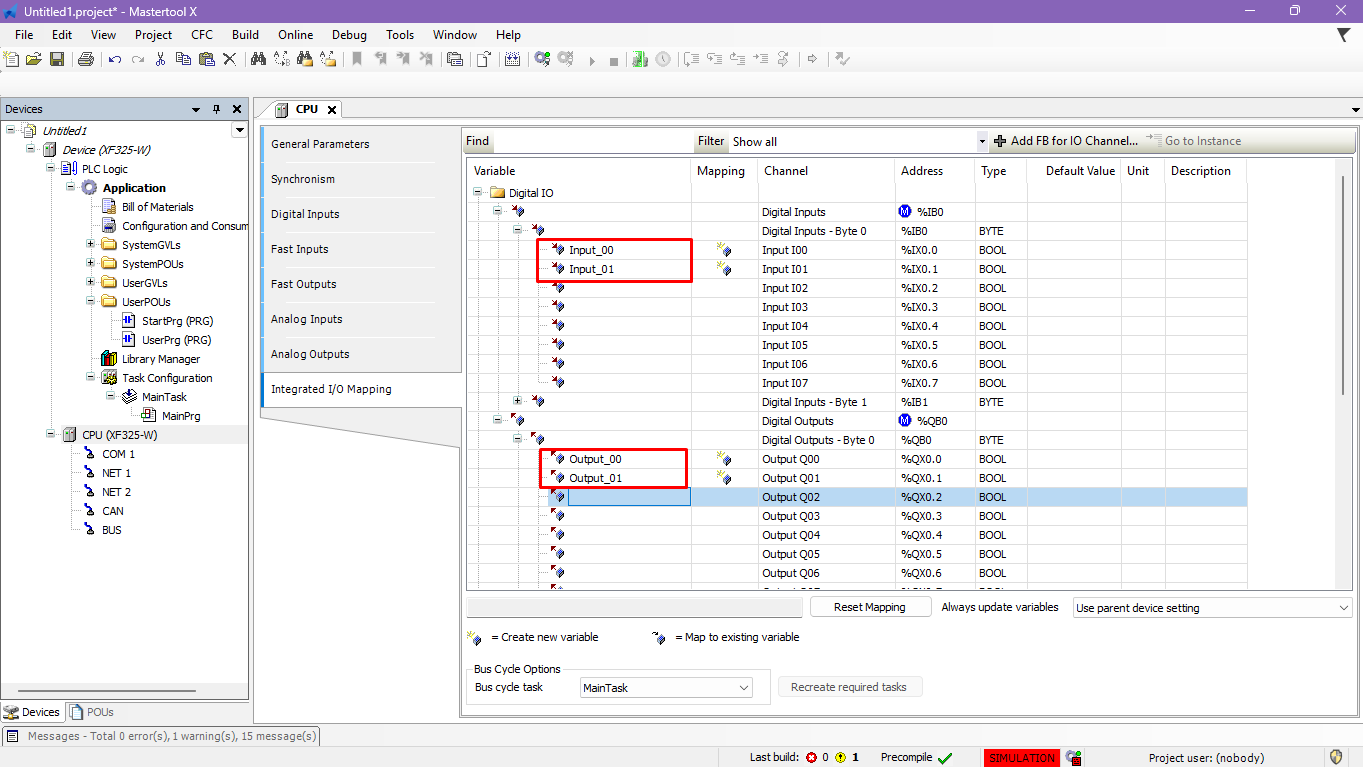The height and width of the screenshot is (767, 1363).
Task: Click the pin icon on Devices panel
Action: pos(216,109)
